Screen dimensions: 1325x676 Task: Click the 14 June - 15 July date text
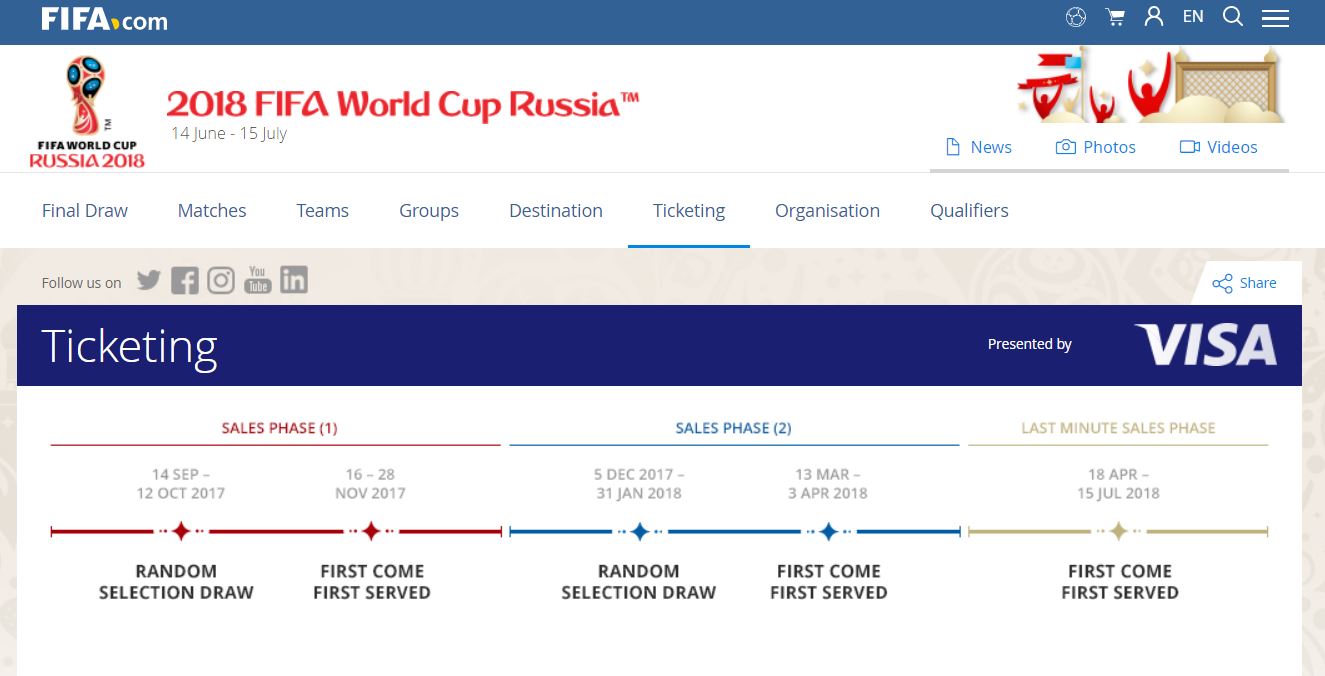[229, 133]
